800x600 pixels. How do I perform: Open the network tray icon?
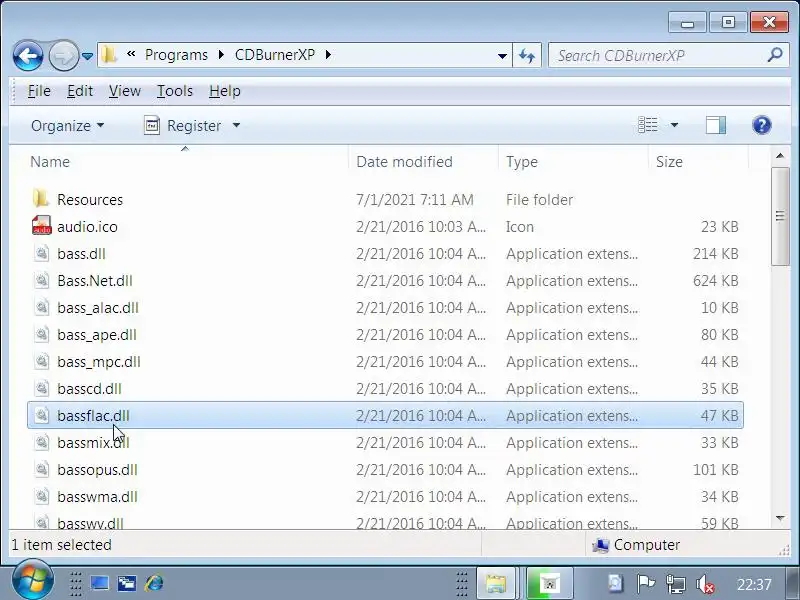(x=676, y=585)
